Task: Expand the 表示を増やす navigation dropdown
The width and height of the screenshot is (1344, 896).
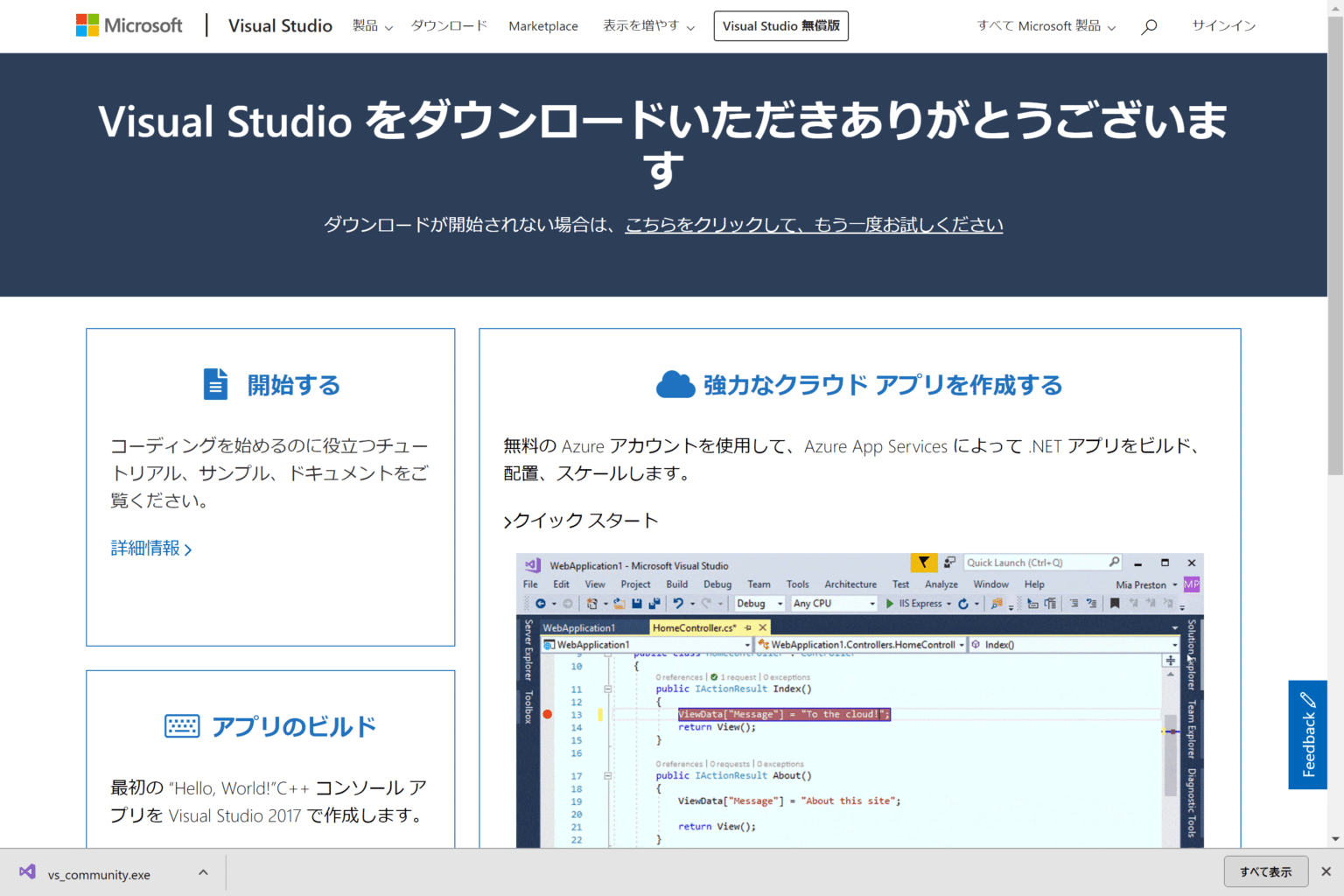Action: [647, 26]
